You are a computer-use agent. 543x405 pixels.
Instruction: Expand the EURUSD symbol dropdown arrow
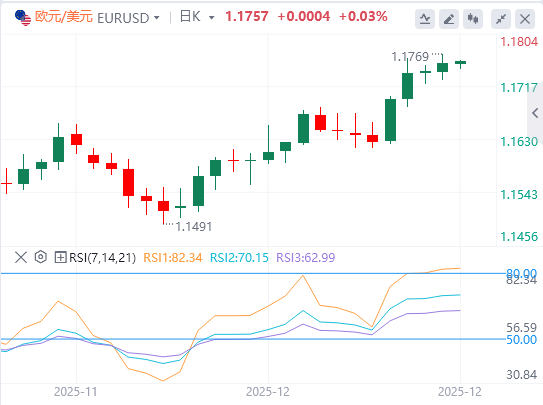coord(157,17)
